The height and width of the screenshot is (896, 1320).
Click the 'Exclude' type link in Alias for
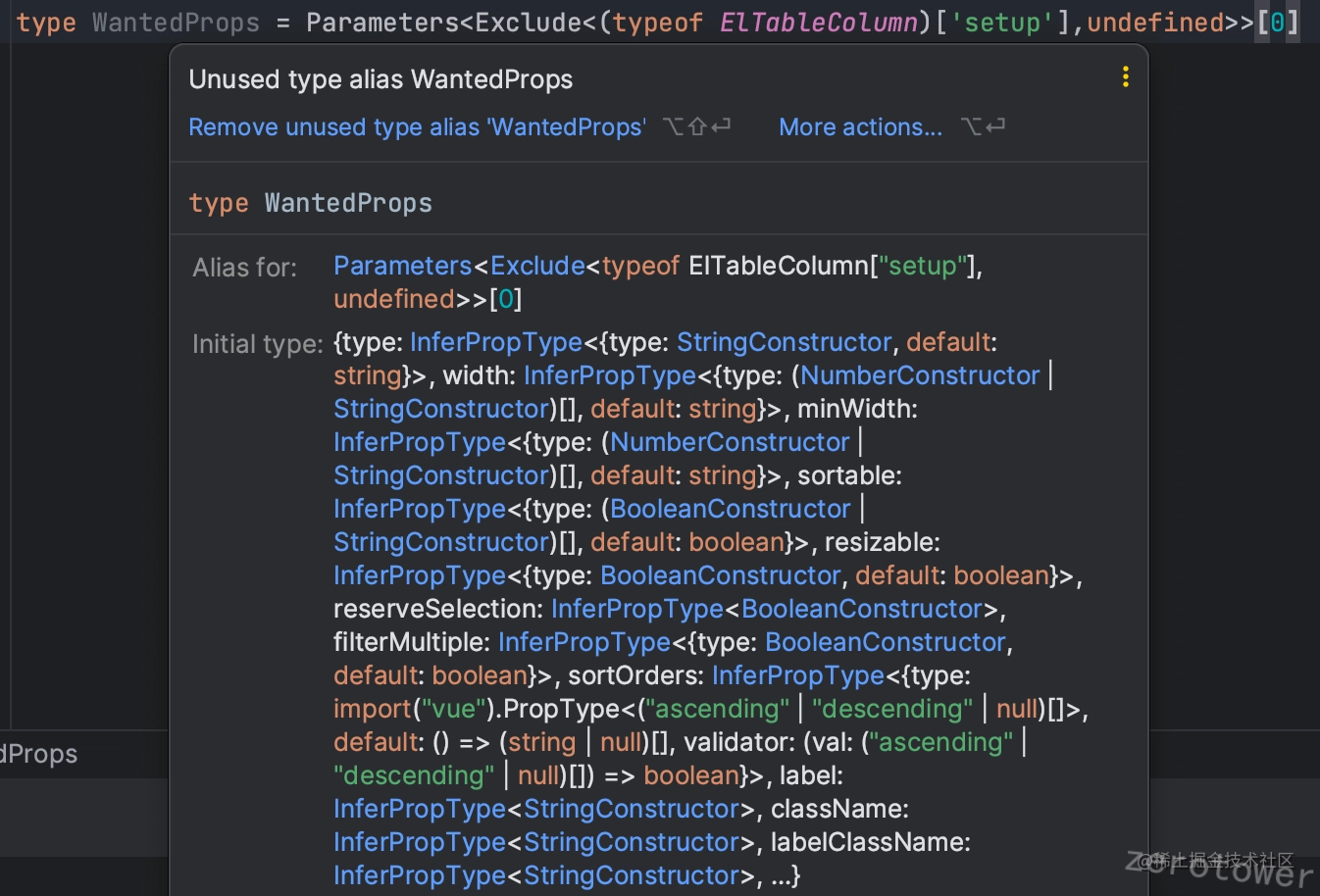537,266
